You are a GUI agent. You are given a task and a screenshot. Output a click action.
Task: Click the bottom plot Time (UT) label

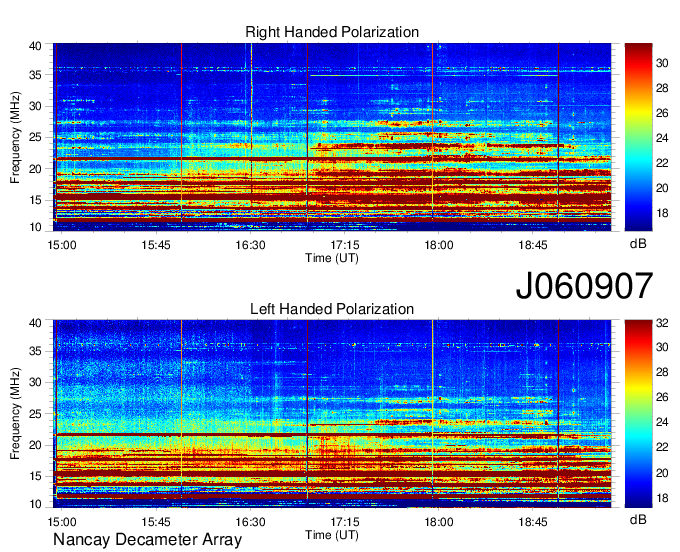[x=332, y=535]
